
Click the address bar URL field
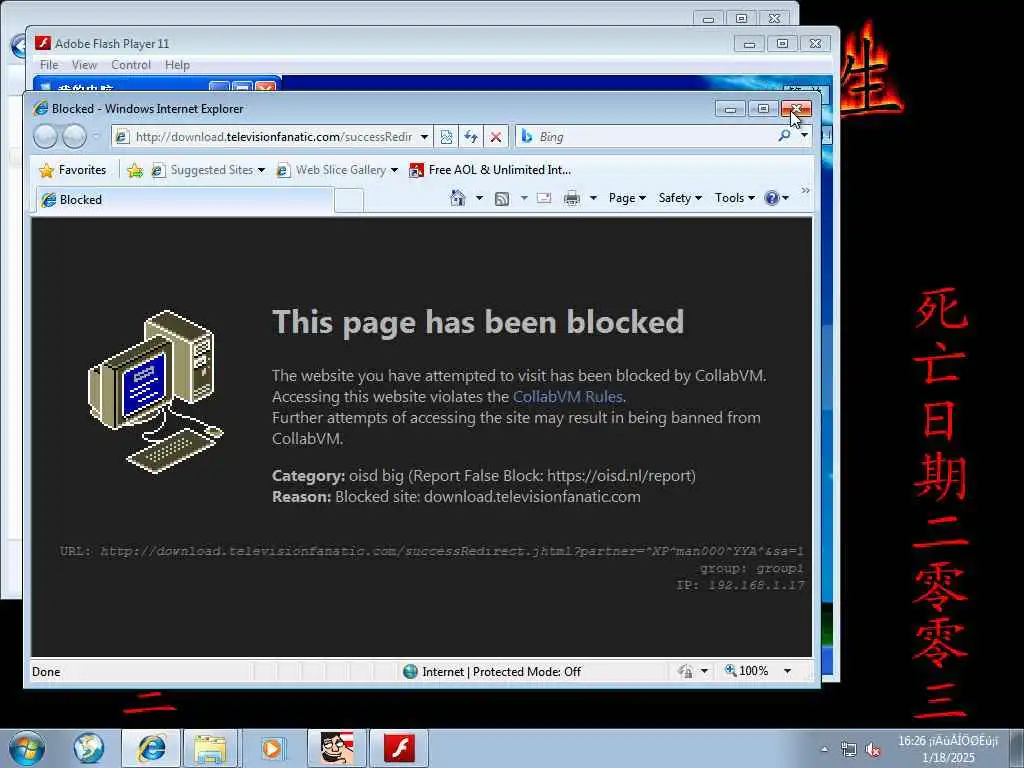tap(274, 136)
